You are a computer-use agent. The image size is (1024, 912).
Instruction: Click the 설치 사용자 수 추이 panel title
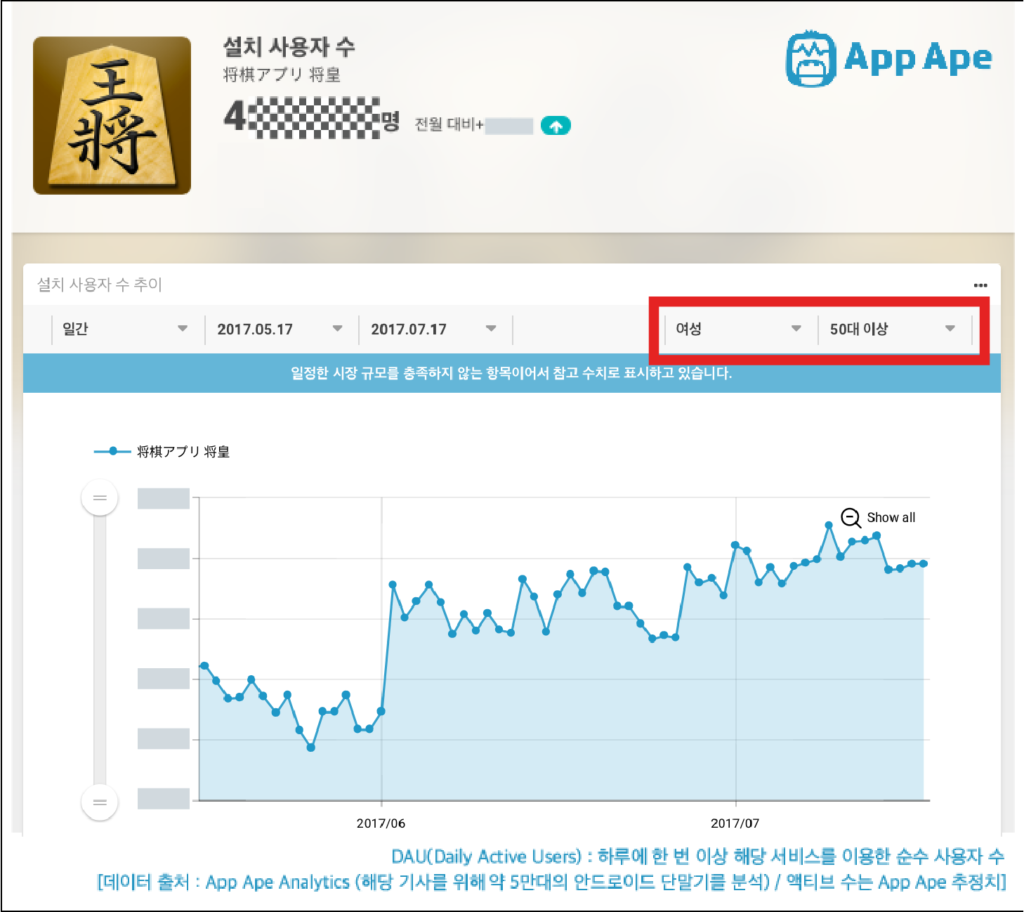click(x=99, y=284)
